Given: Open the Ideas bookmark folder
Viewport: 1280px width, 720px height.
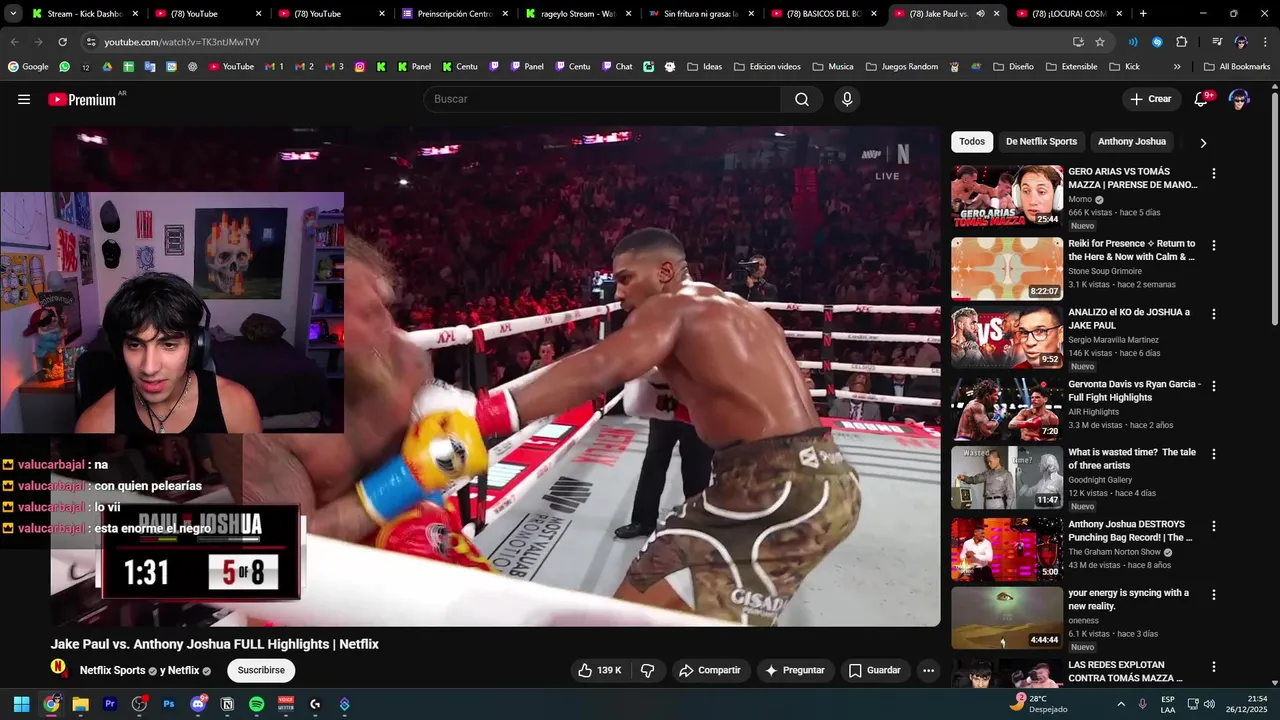Looking at the screenshot, I should (704, 67).
